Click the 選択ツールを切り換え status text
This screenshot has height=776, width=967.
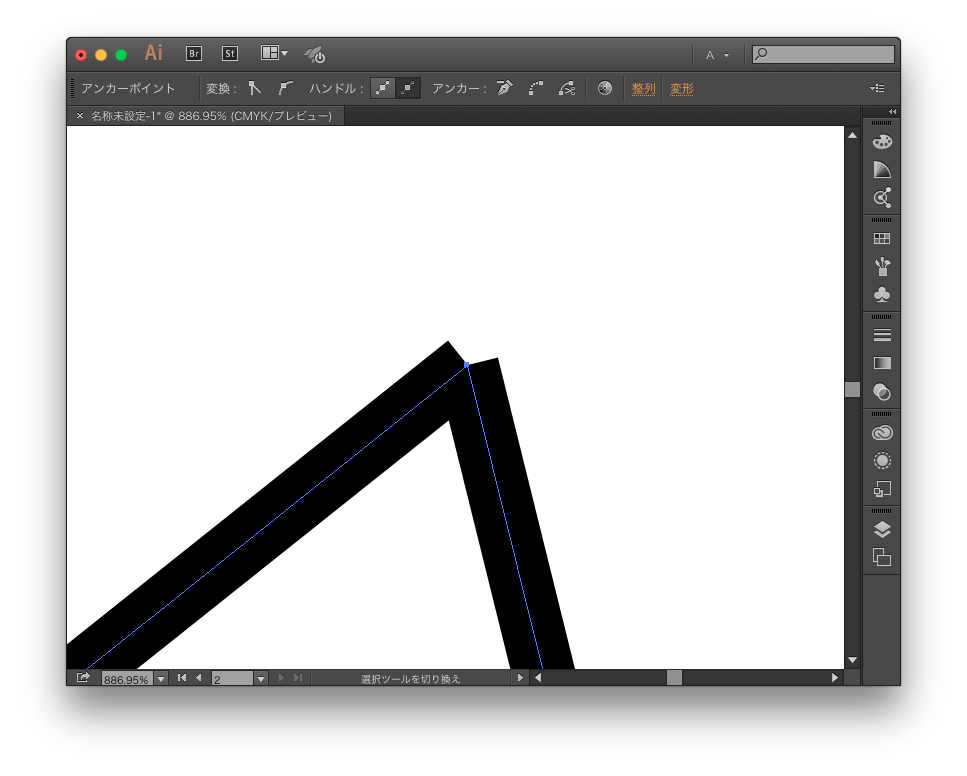[411, 679]
